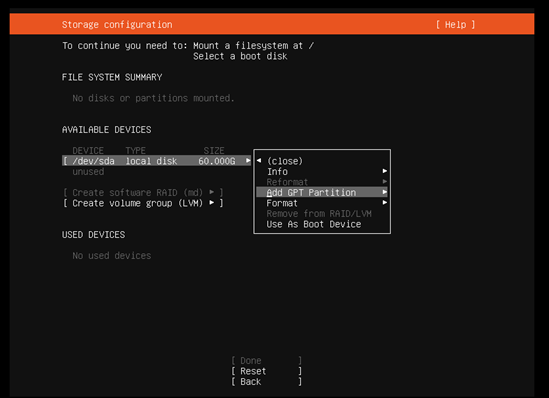Click arrow at greyed Reformat row end

pyautogui.click(x=385, y=181)
